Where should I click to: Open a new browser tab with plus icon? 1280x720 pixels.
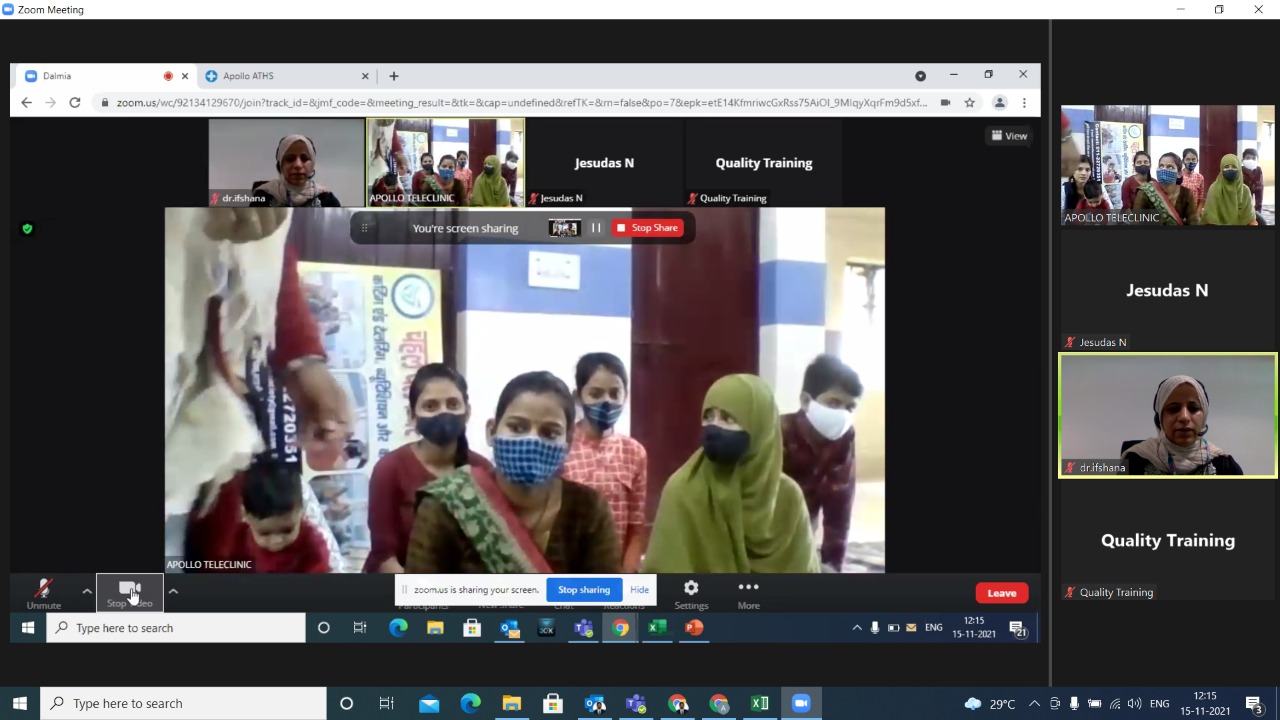point(394,76)
